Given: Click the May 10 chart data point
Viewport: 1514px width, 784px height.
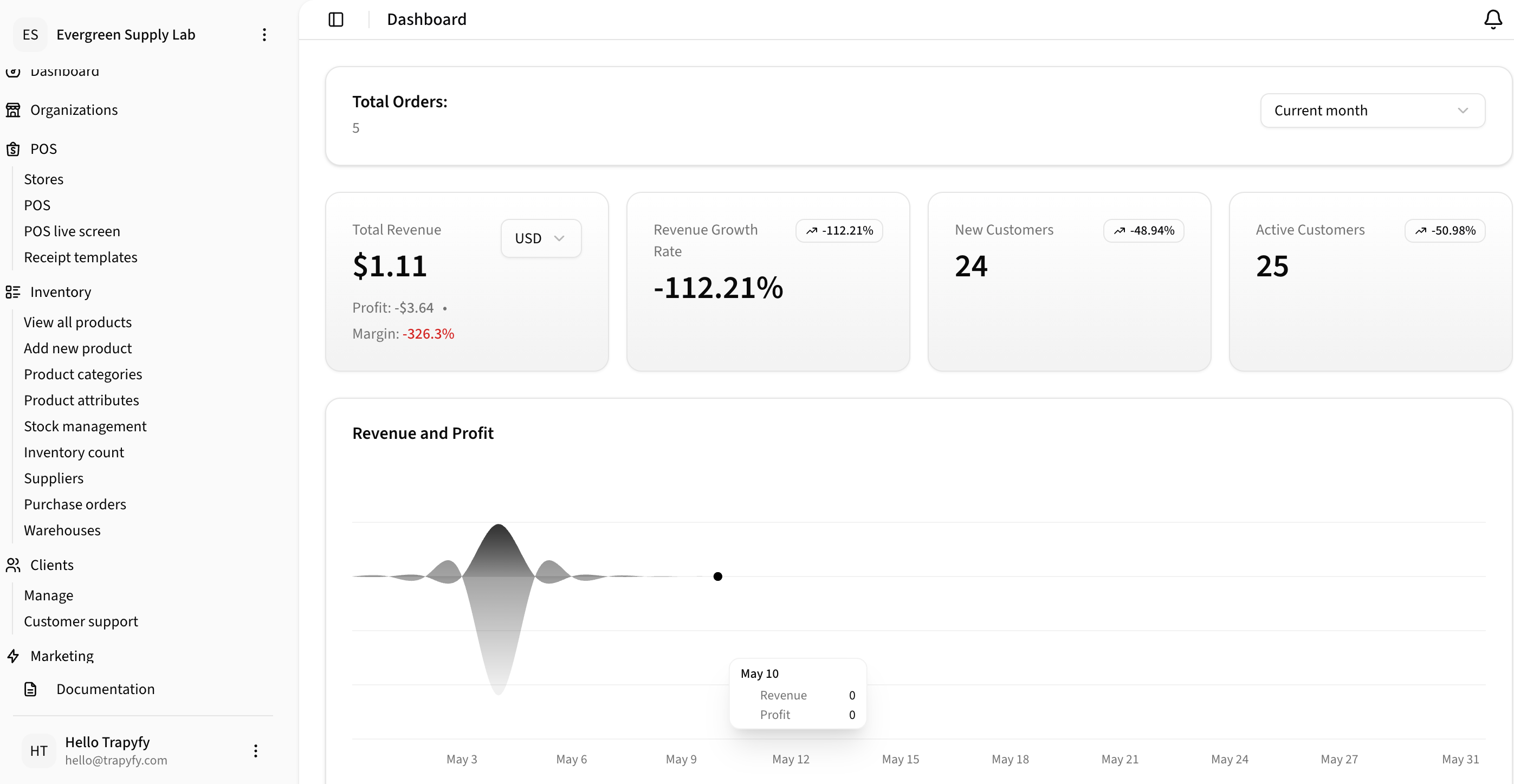Looking at the screenshot, I should (717, 576).
